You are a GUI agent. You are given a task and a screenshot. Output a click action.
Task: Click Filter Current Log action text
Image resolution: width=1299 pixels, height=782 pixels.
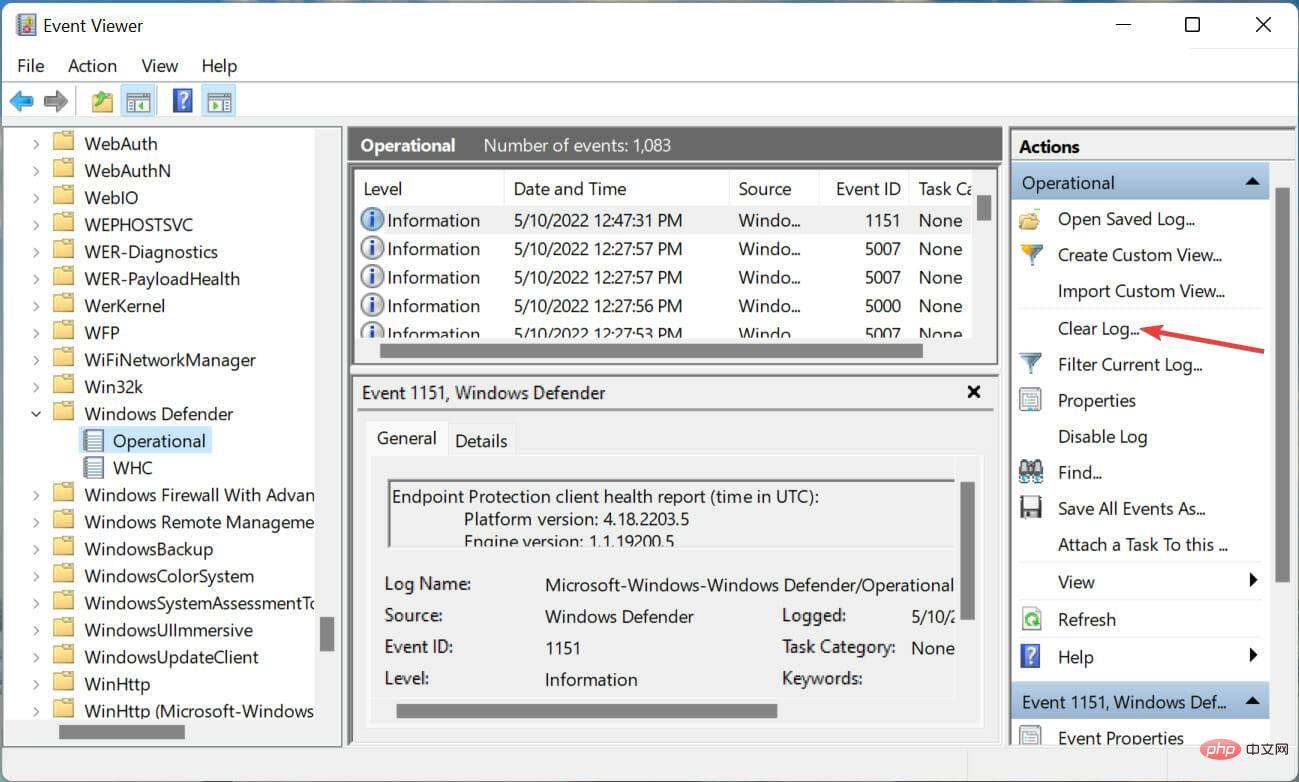point(1130,364)
